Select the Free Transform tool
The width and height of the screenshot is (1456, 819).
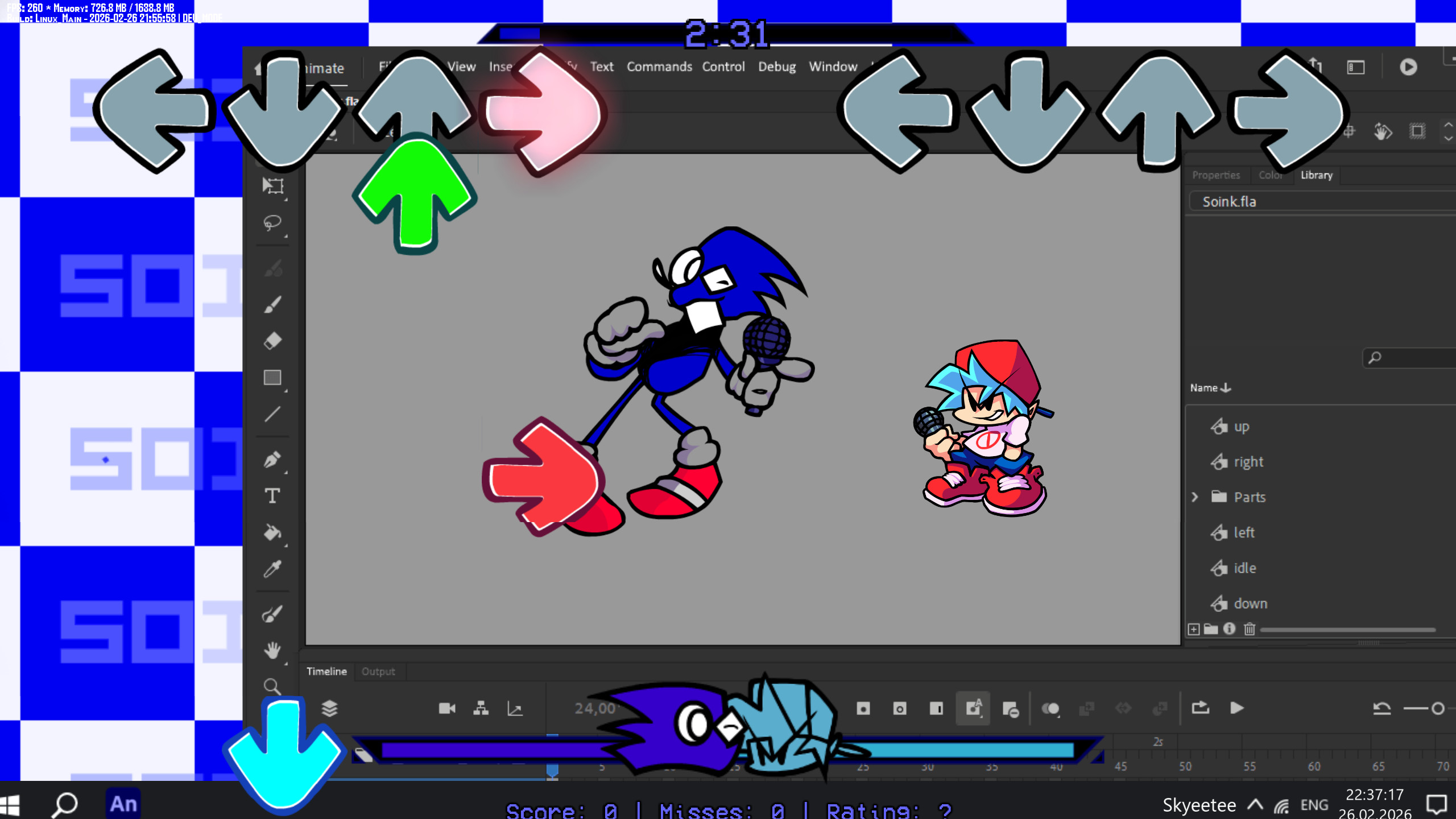[x=272, y=186]
